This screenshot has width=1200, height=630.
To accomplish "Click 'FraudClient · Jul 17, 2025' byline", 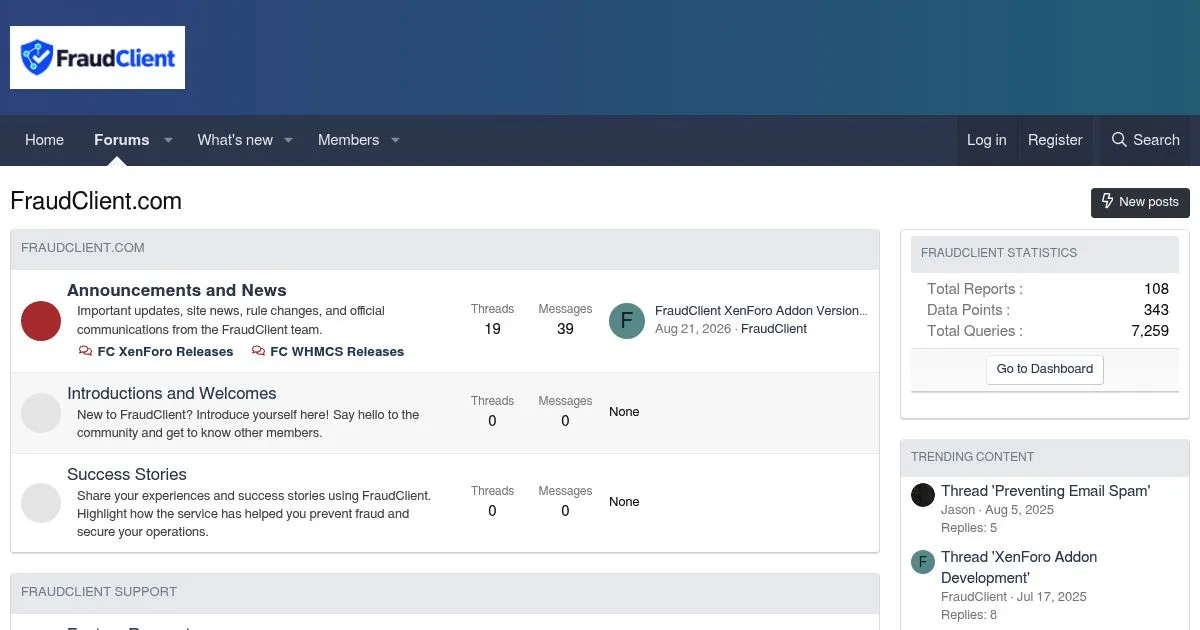I will coord(1014,597).
